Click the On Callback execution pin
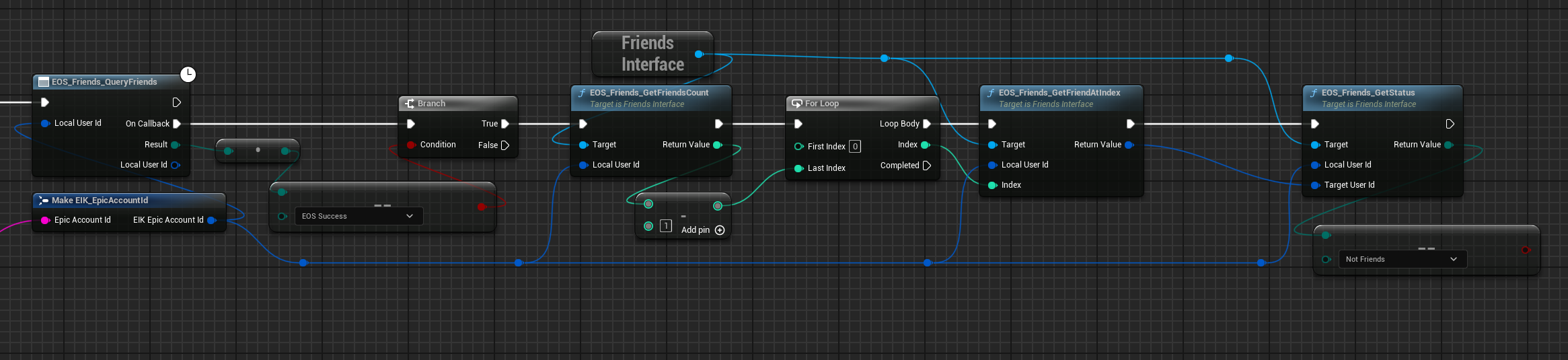Screen dimensions: 1568x360 [177, 124]
